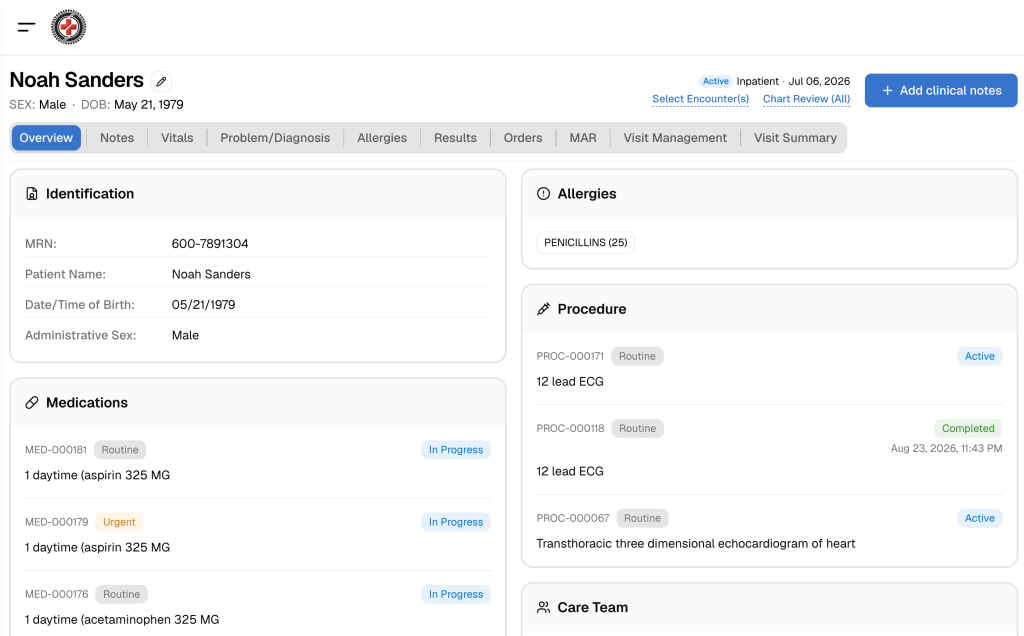Viewport: 1024px width, 636px height.
Task: Click Administrative Sex value Male
Action: pos(185,336)
